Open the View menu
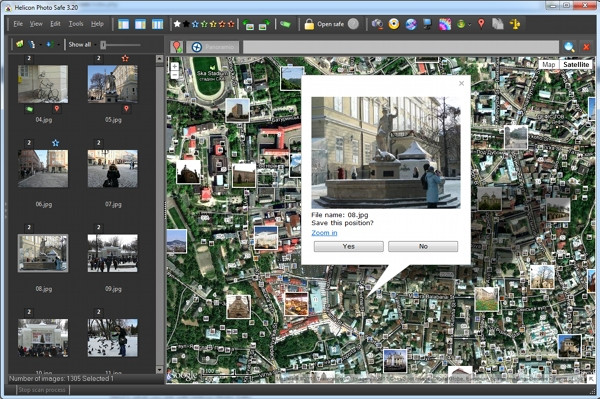Screen dimensions: 600x399 pyautogui.click(x=36, y=24)
